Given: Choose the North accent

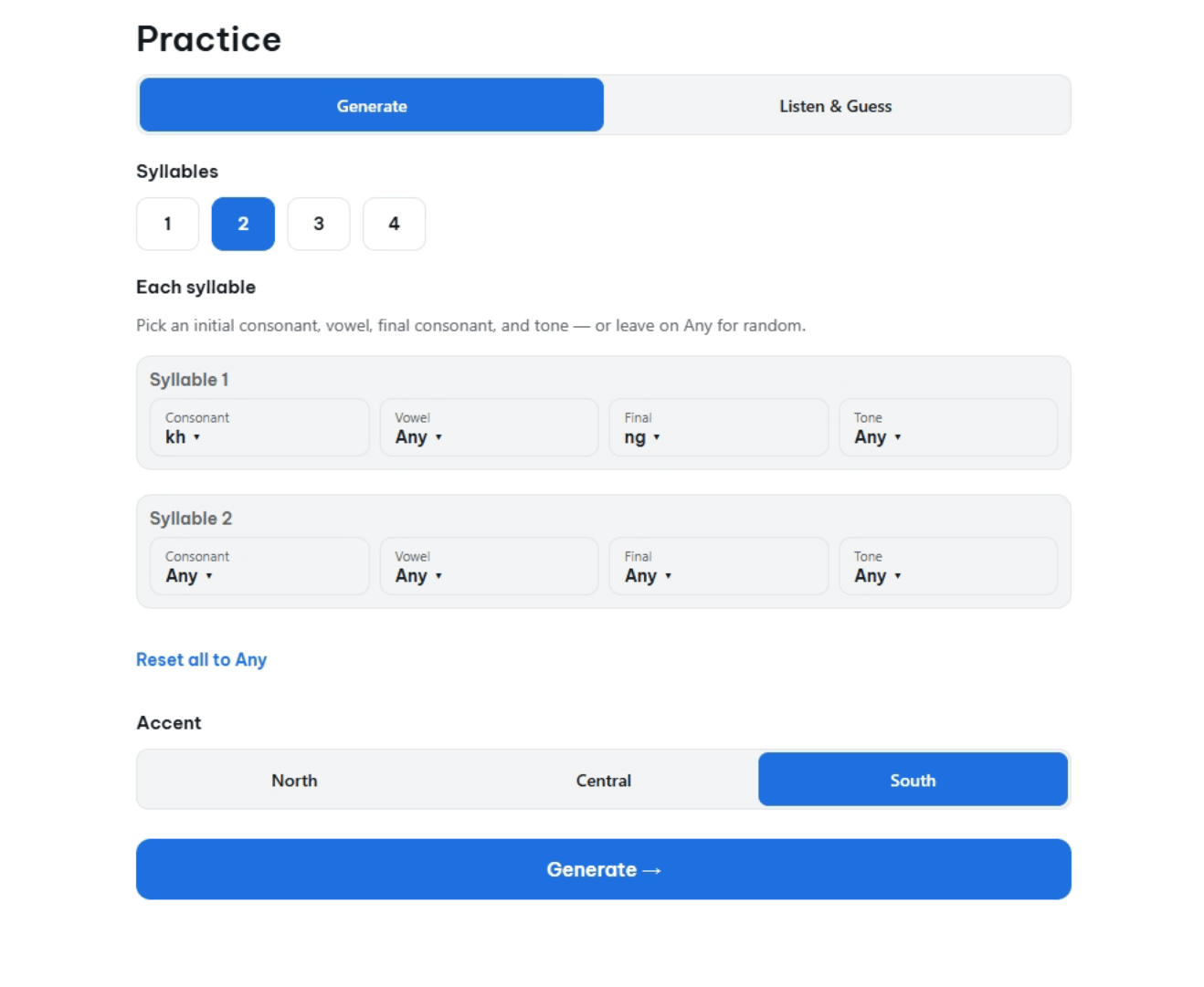Looking at the screenshot, I should point(294,780).
